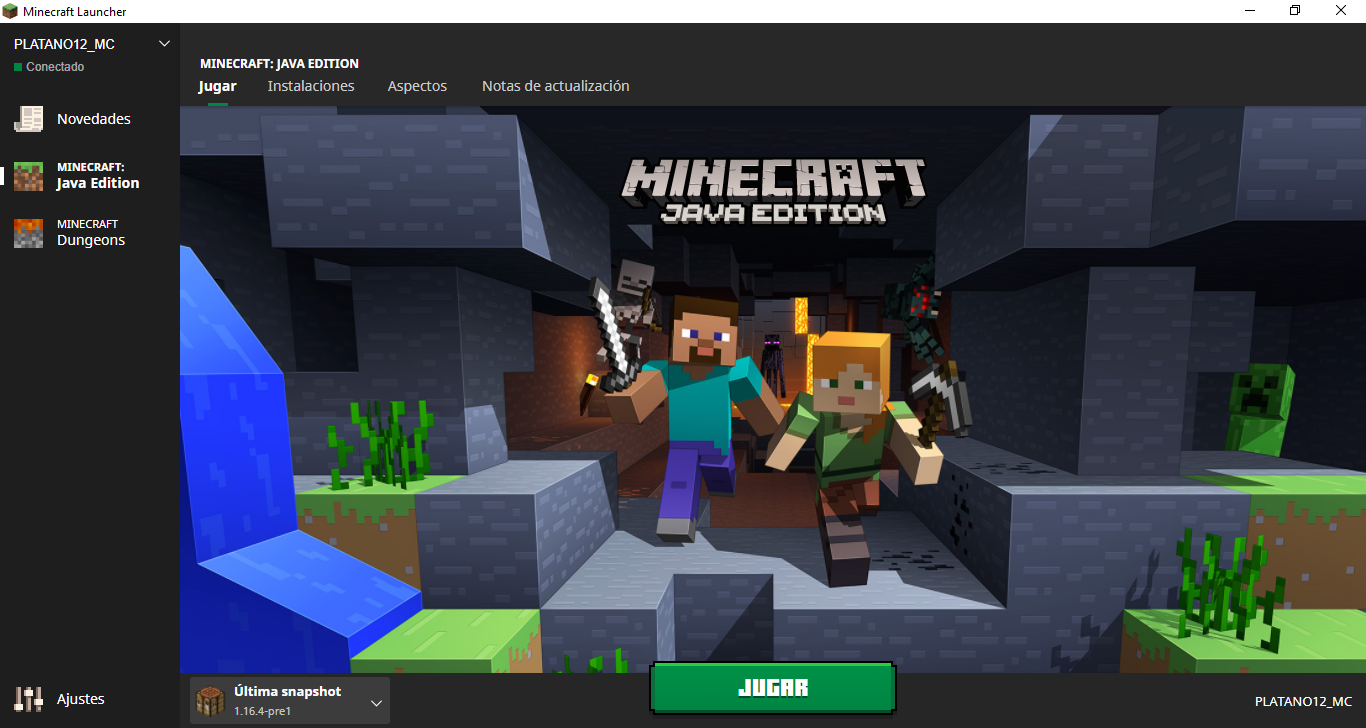
Task: Click the MINECRAFT: JAVA EDITION header title
Action: [x=279, y=63]
